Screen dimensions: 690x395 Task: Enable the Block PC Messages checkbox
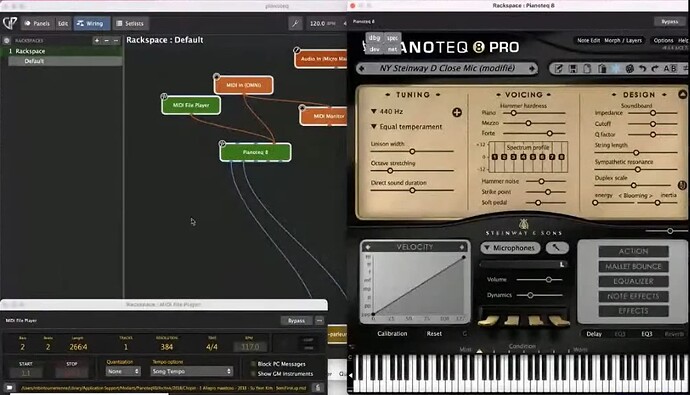point(253,364)
